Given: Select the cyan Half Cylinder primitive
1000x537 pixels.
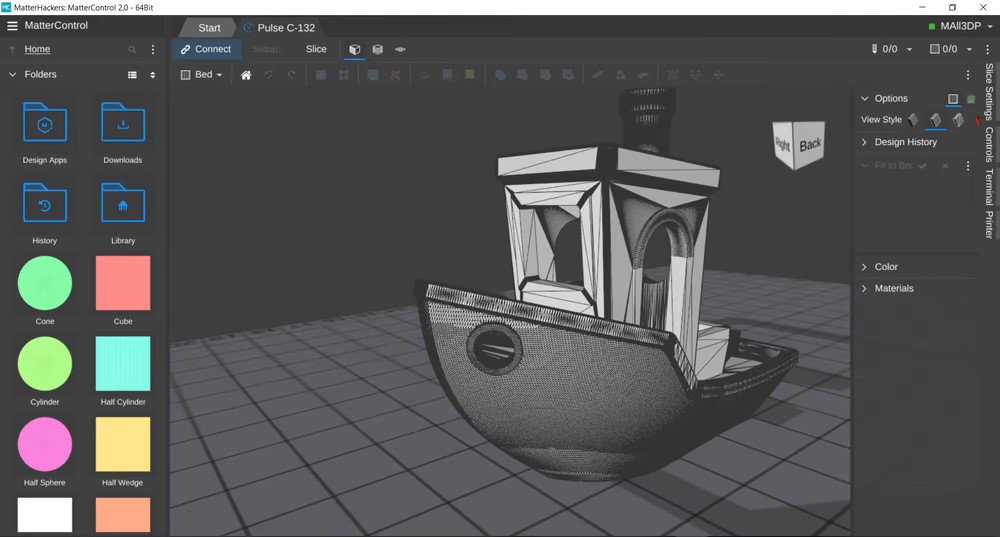Looking at the screenshot, I should (123, 364).
